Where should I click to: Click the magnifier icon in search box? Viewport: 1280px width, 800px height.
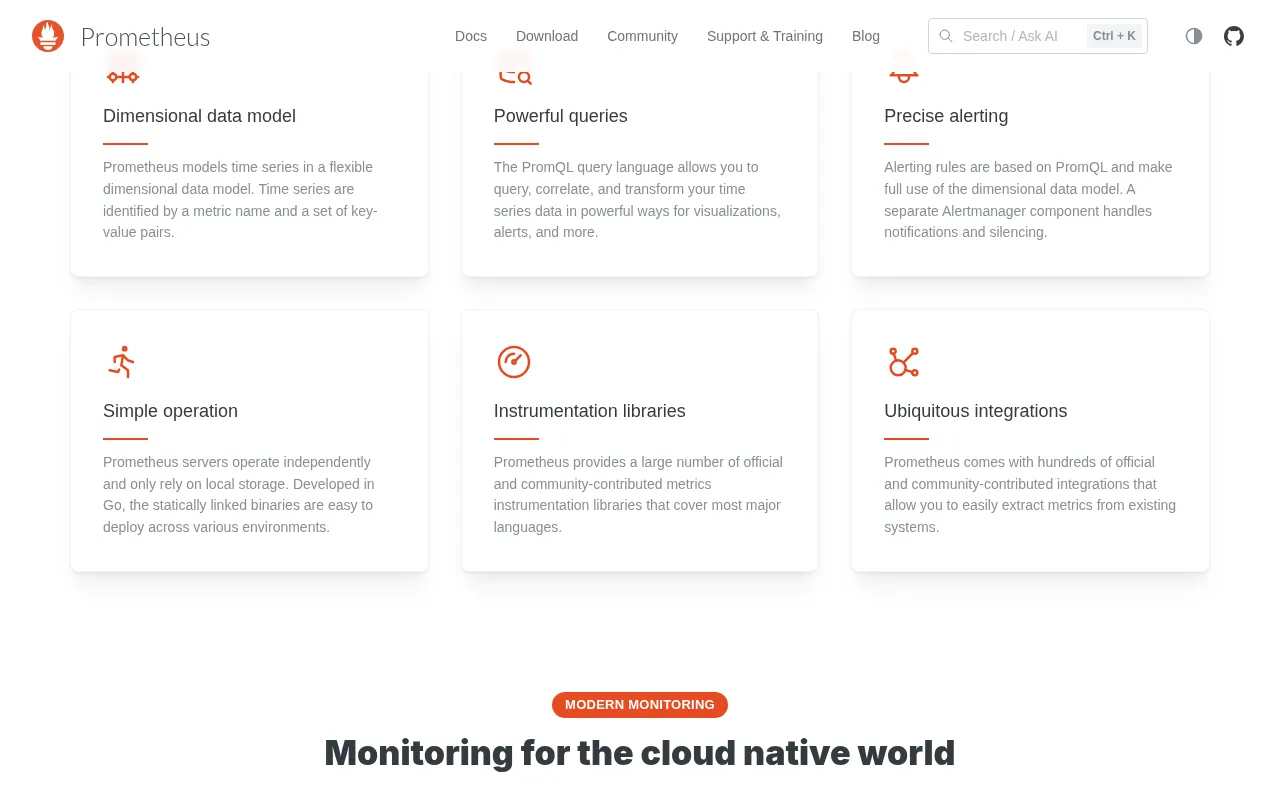946,36
